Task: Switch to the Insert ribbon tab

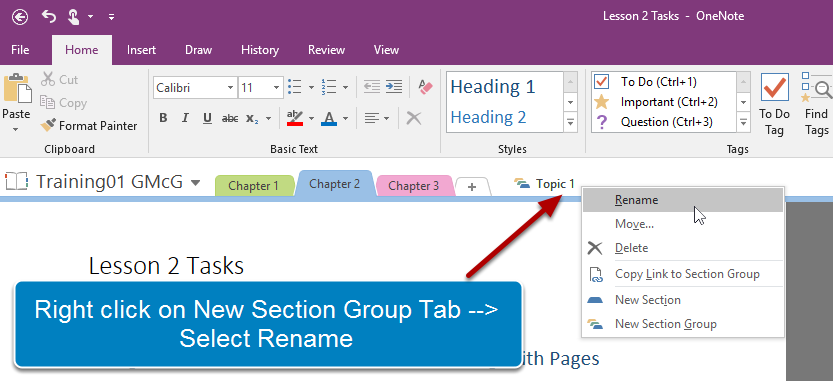Action: click(141, 50)
